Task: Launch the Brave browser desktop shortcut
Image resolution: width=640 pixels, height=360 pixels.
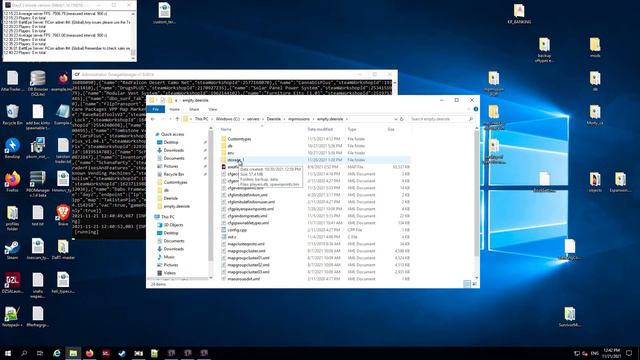Action: [x=63, y=215]
